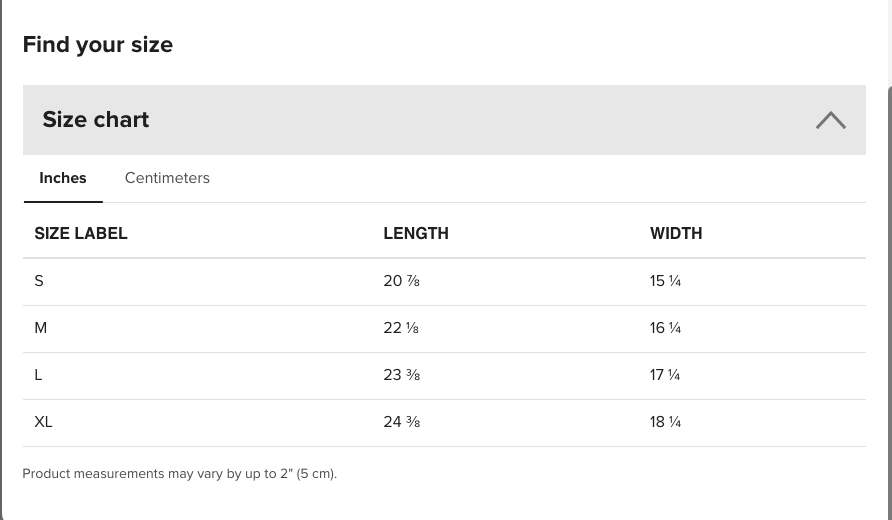The height and width of the screenshot is (520, 892).
Task: Click the LENGTH column header
Action: (416, 233)
